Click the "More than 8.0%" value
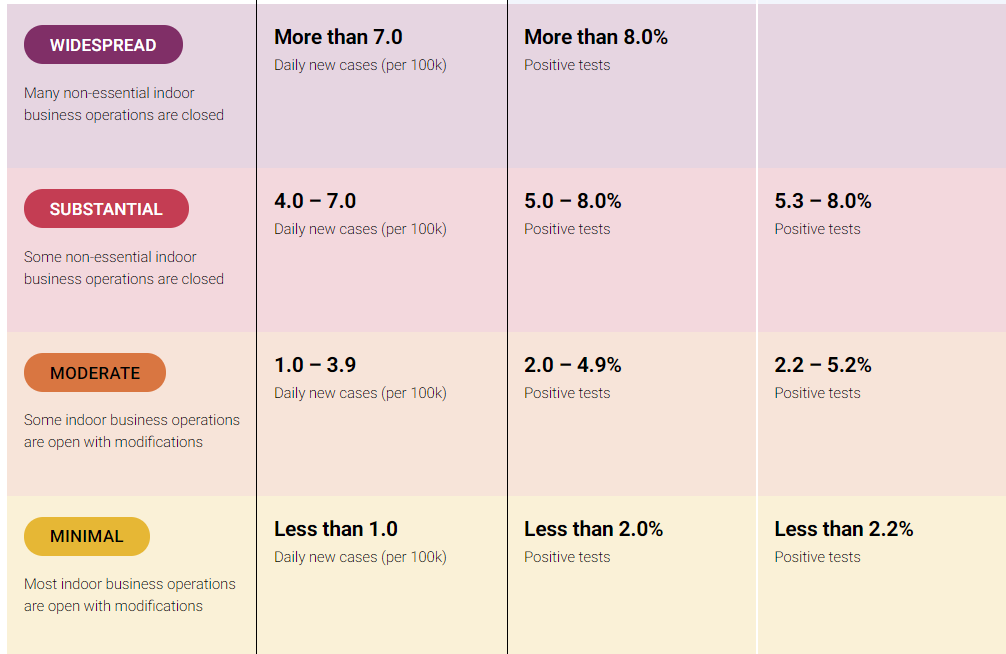Image resolution: width=1006 pixels, height=654 pixels. click(596, 37)
